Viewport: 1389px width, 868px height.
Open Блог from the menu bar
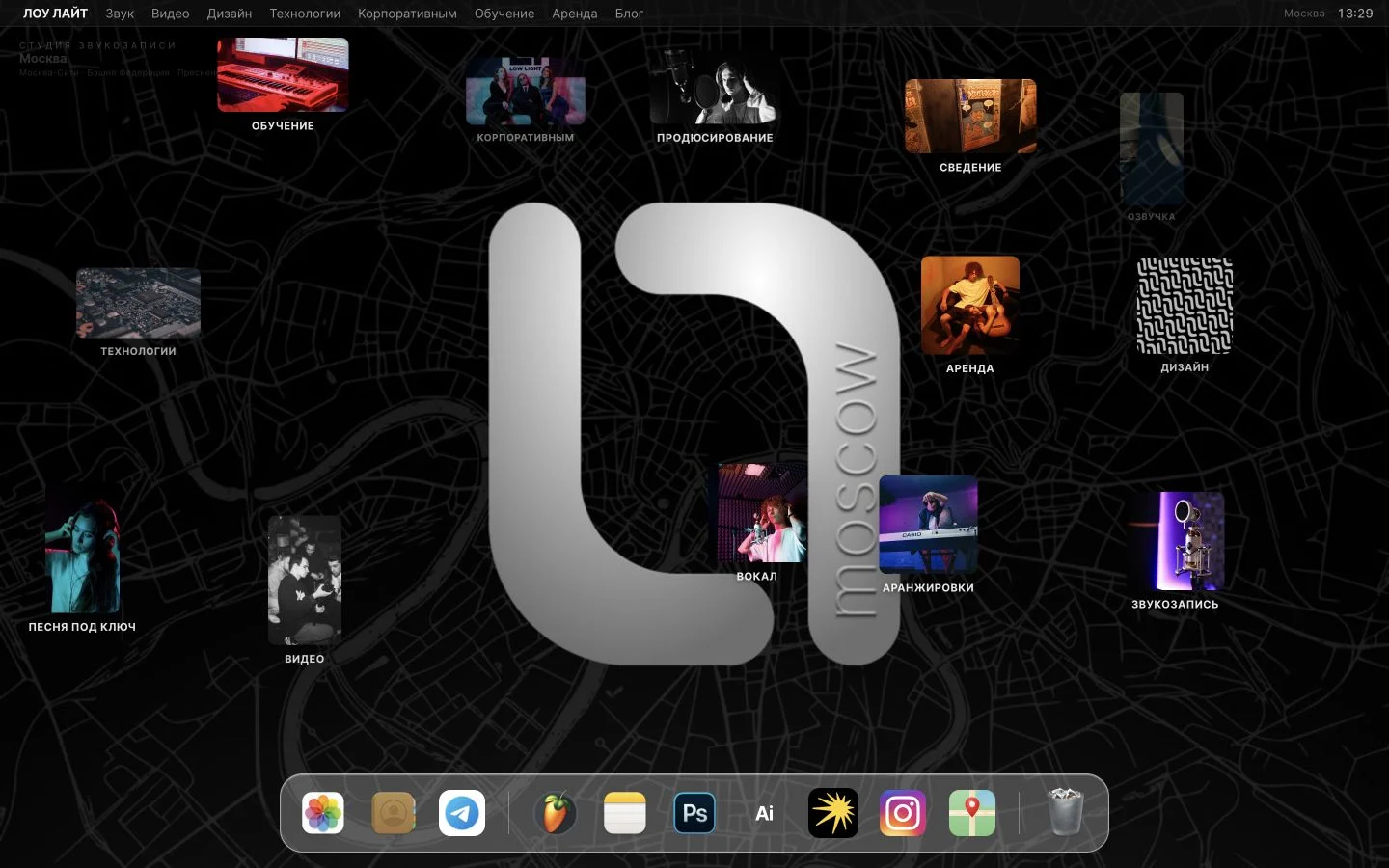pos(629,14)
